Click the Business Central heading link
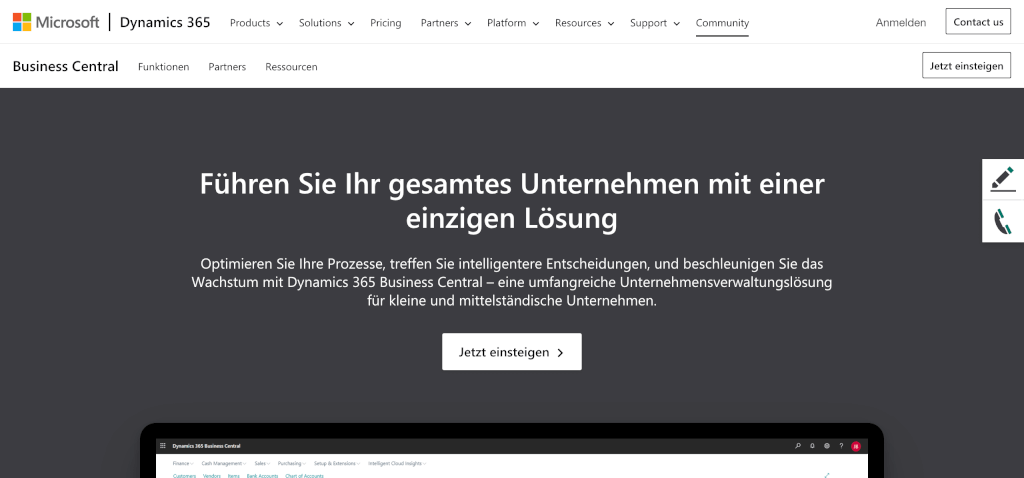Screen dimensions: 1024x478 pos(65,66)
